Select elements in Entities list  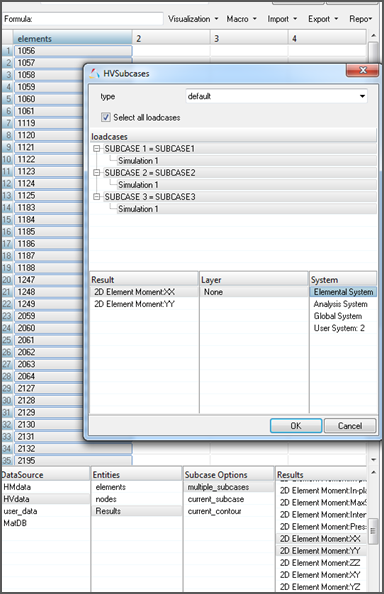[x=137, y=487]
